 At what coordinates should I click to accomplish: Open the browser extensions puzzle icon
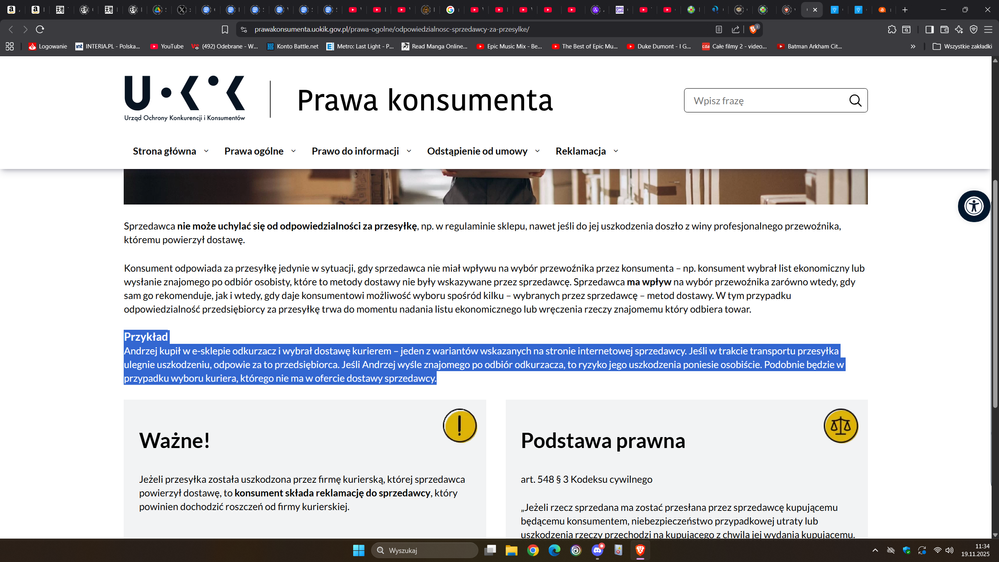tap(892, 29)
